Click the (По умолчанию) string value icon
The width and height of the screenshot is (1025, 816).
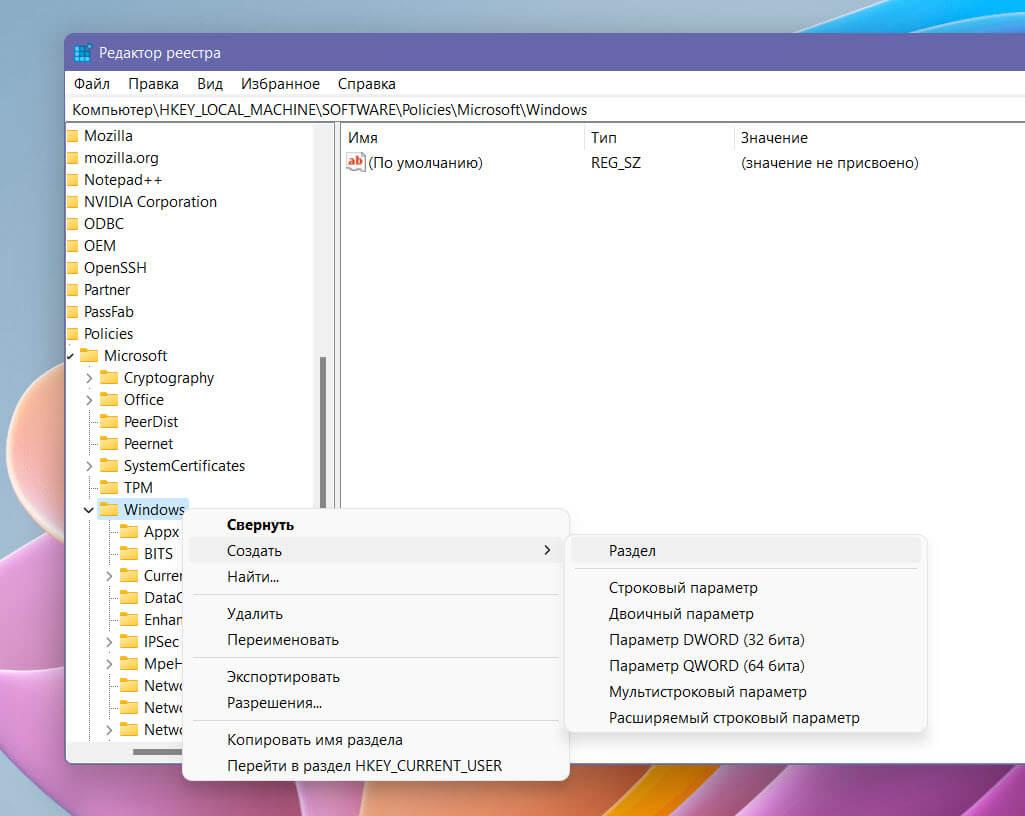pyautogui.click(x=355, y=162)
